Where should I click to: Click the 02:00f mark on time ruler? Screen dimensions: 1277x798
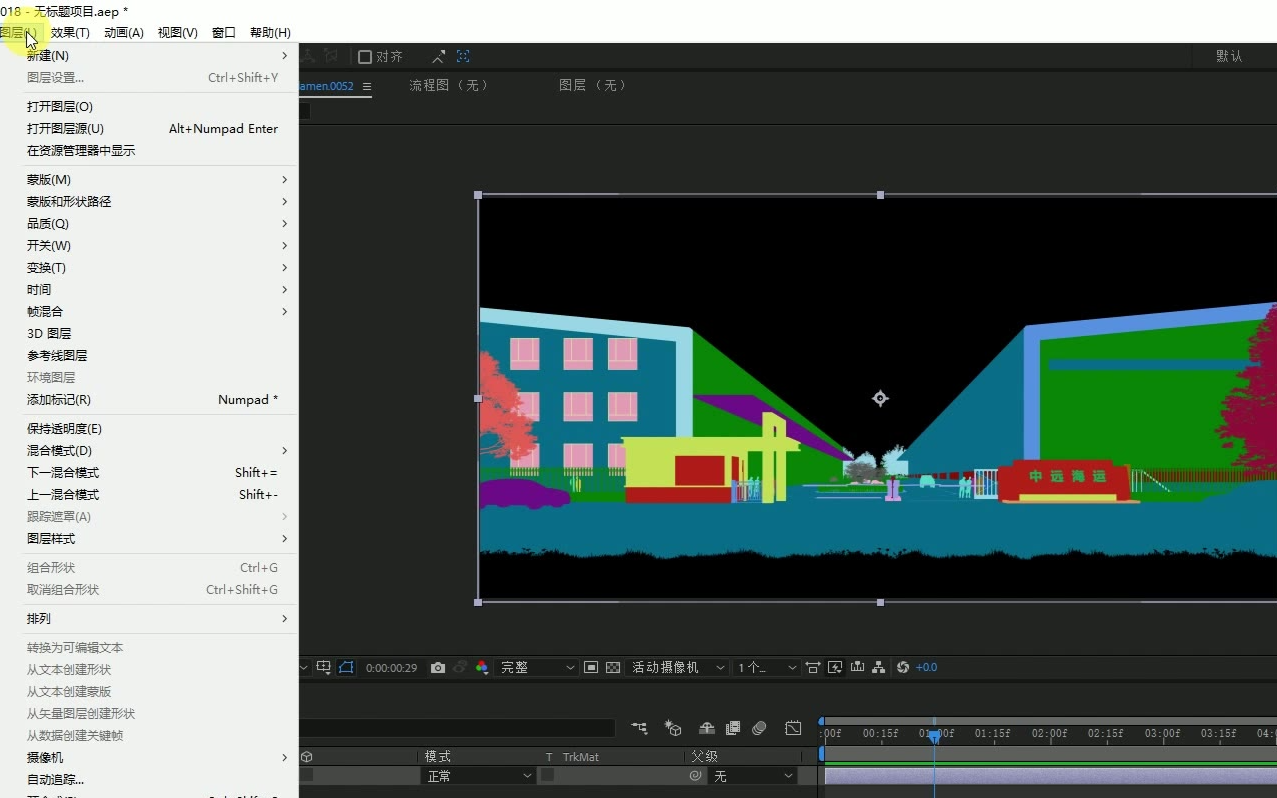pos(1049,734)
